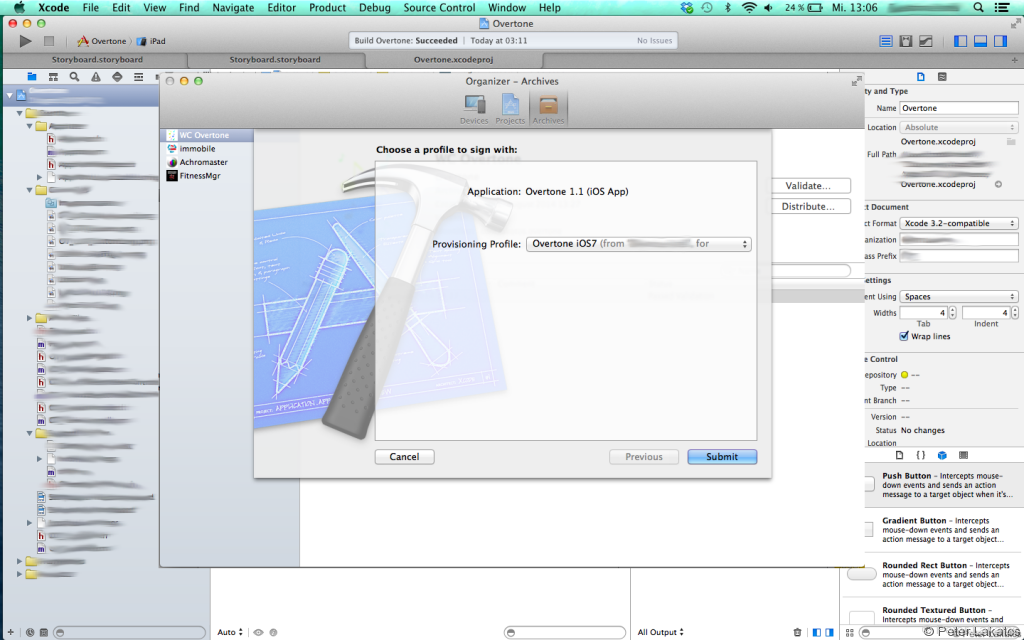Image resolution: width=1024 pixels, height=640 pixels.
Task: Show the File inspector document icon
Action: point(921,77)
